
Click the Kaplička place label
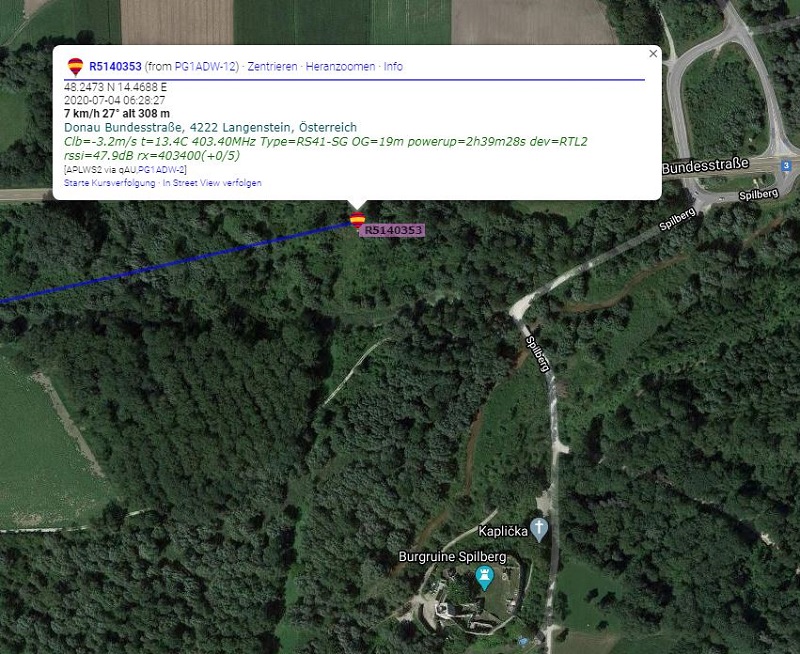[503, 532]
